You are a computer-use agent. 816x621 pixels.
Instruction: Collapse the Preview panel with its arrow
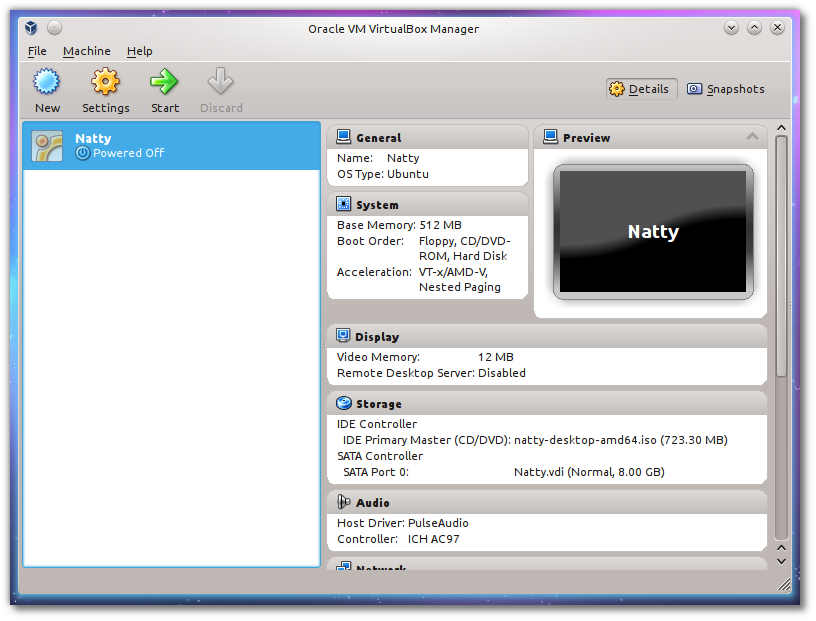(x=752, y=137)
